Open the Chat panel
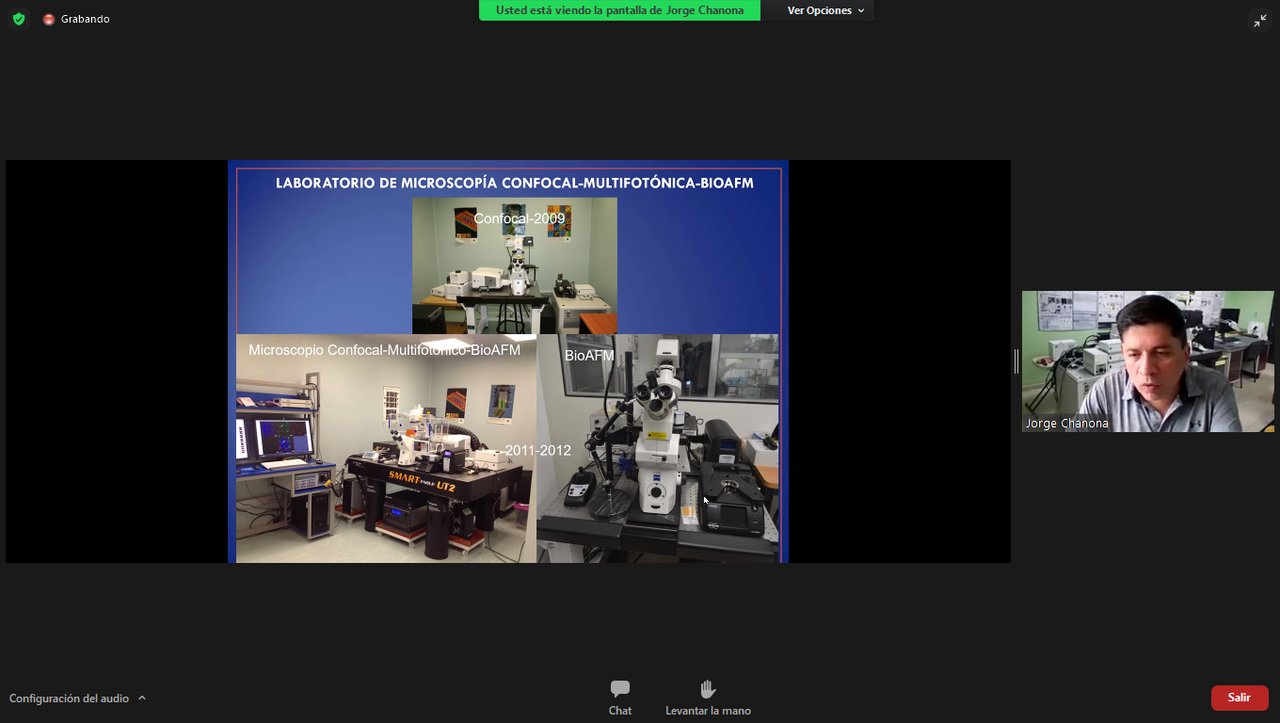The height and width of the screenshot is (723, 1280). click(x=620, y=697)
